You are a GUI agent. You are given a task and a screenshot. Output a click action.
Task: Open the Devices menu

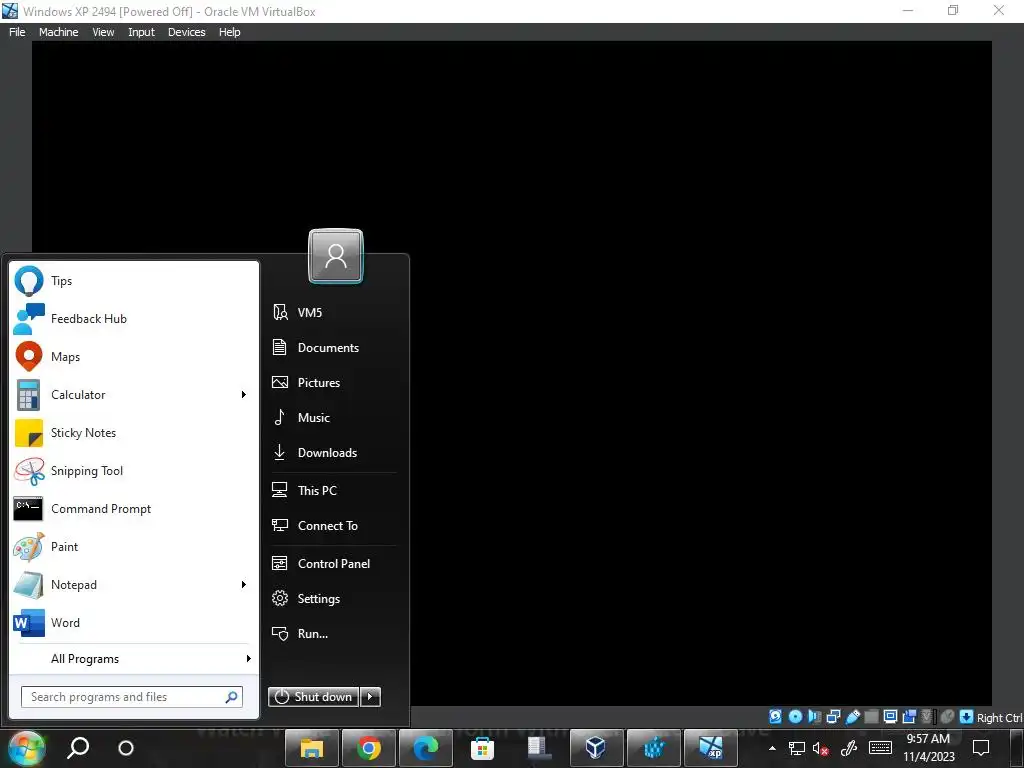coord(186,32)
